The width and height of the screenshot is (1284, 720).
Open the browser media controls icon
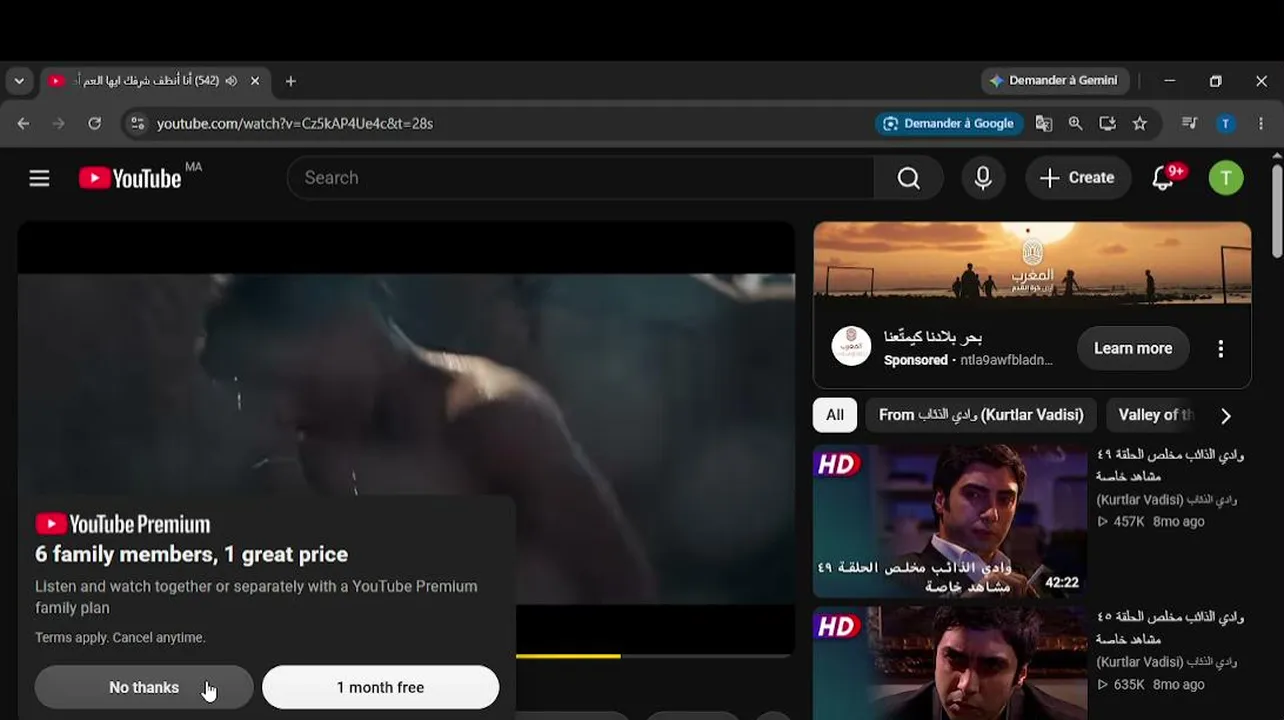(1189, 123)
